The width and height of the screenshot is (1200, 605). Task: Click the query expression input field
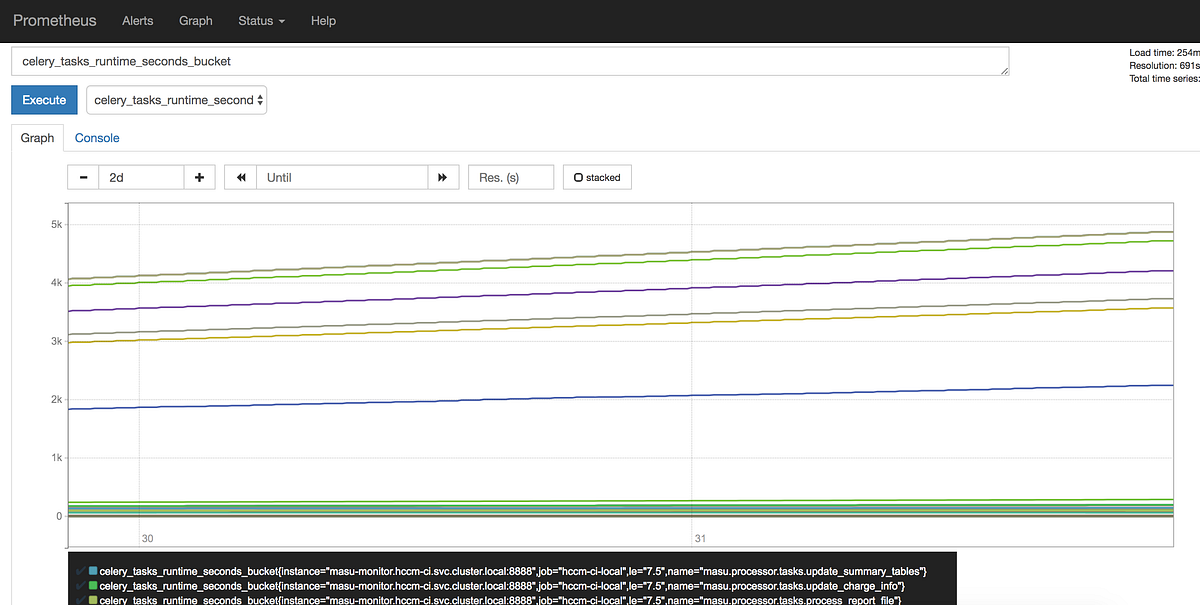(x=500, y=61)
